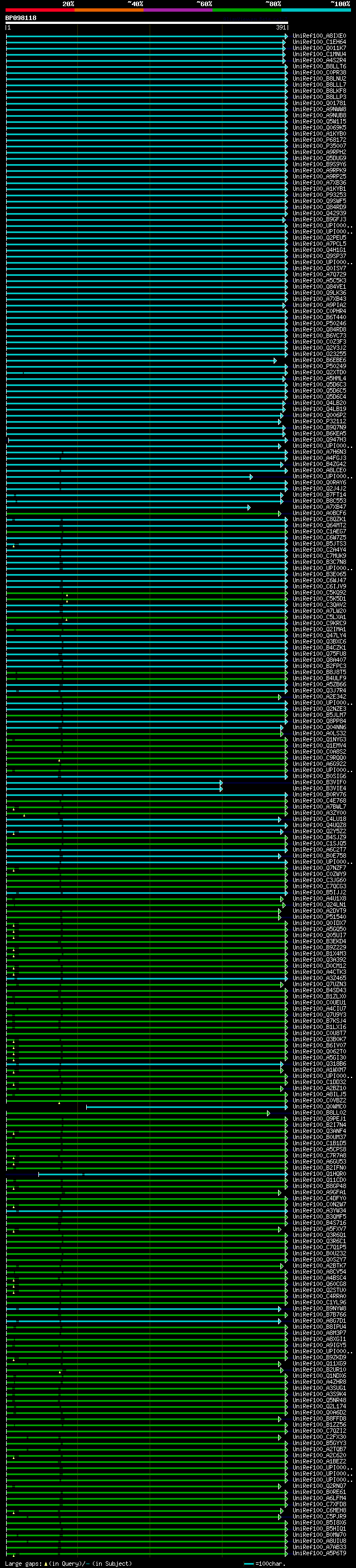Viewport: 356px width, 1568px height.
Task: Select label UniRef100_Q2RNQ7
Action: (x=319, y=1486)
